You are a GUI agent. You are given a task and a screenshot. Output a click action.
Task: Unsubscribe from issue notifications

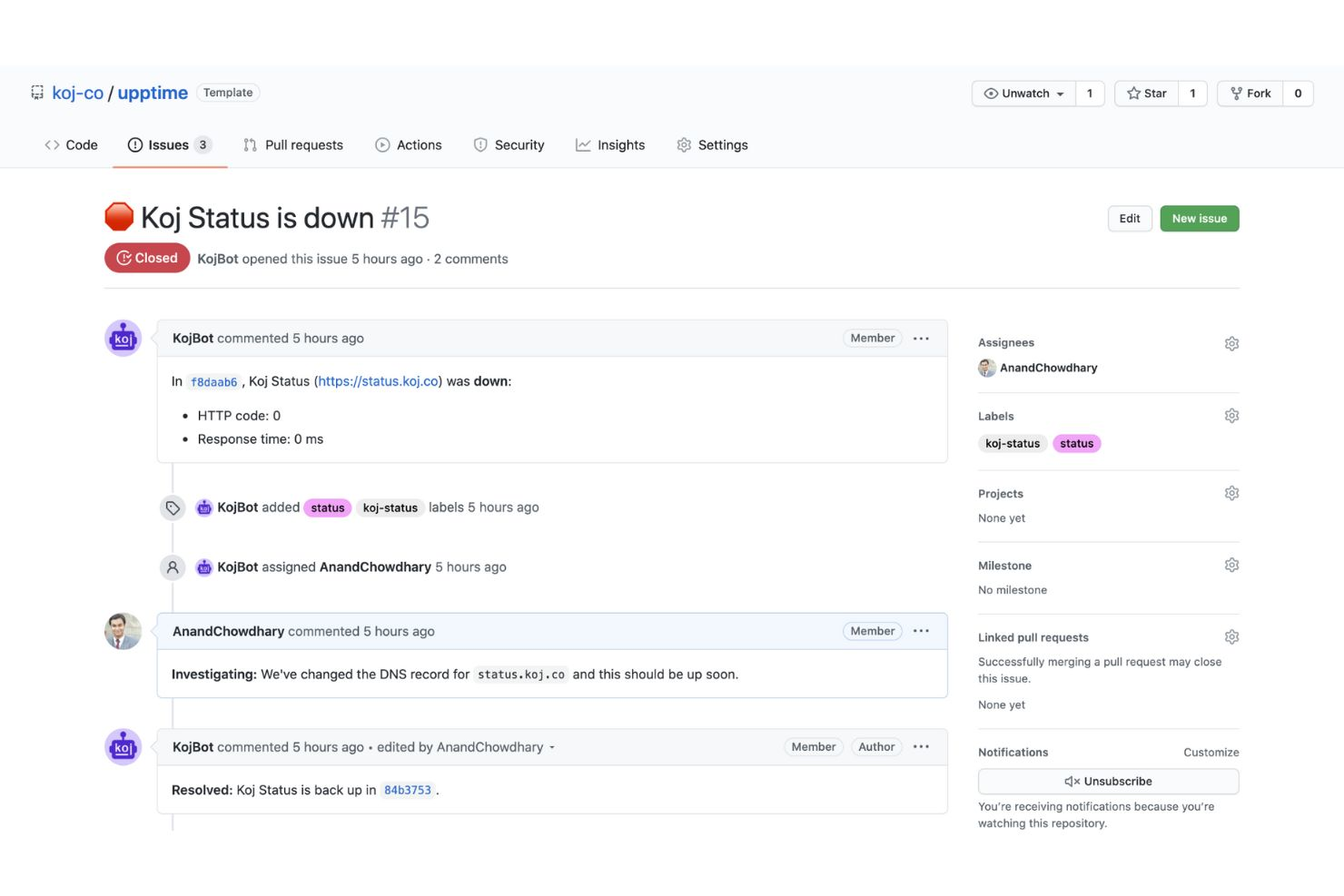tap(1108, 782)
